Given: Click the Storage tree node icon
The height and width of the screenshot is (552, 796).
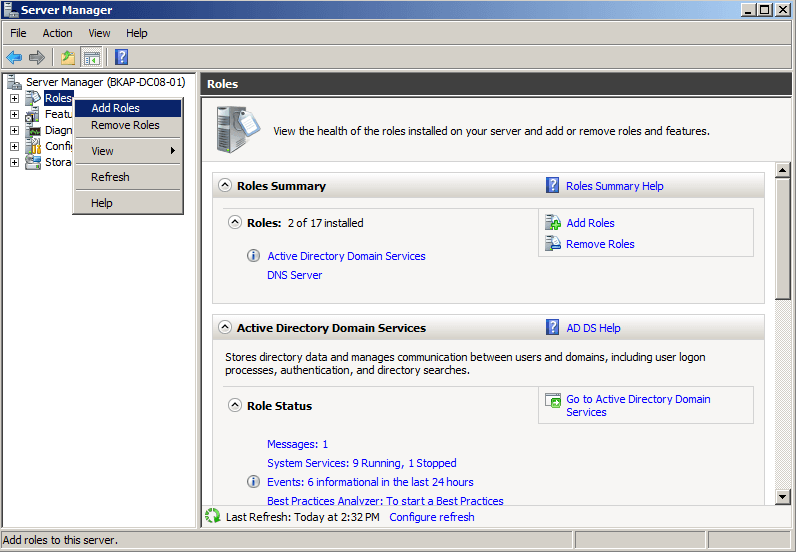Looking at the screenshot, I should (x=33, y=162).
